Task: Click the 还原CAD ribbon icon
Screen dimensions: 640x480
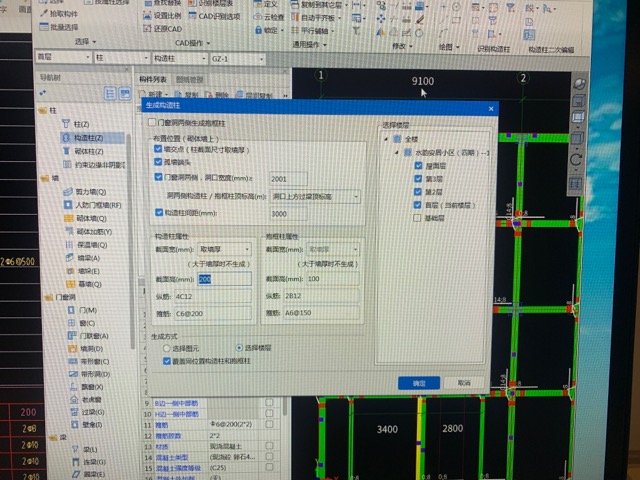Action: click(147, 29)
